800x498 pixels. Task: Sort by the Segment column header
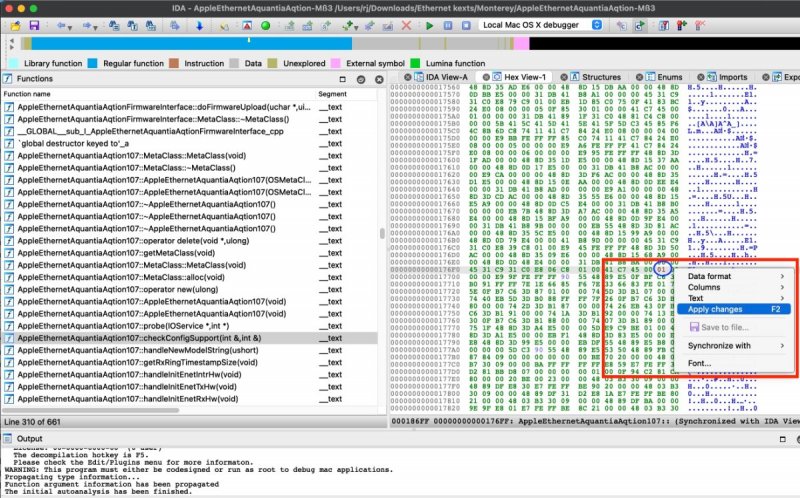[x=347, y=94]
